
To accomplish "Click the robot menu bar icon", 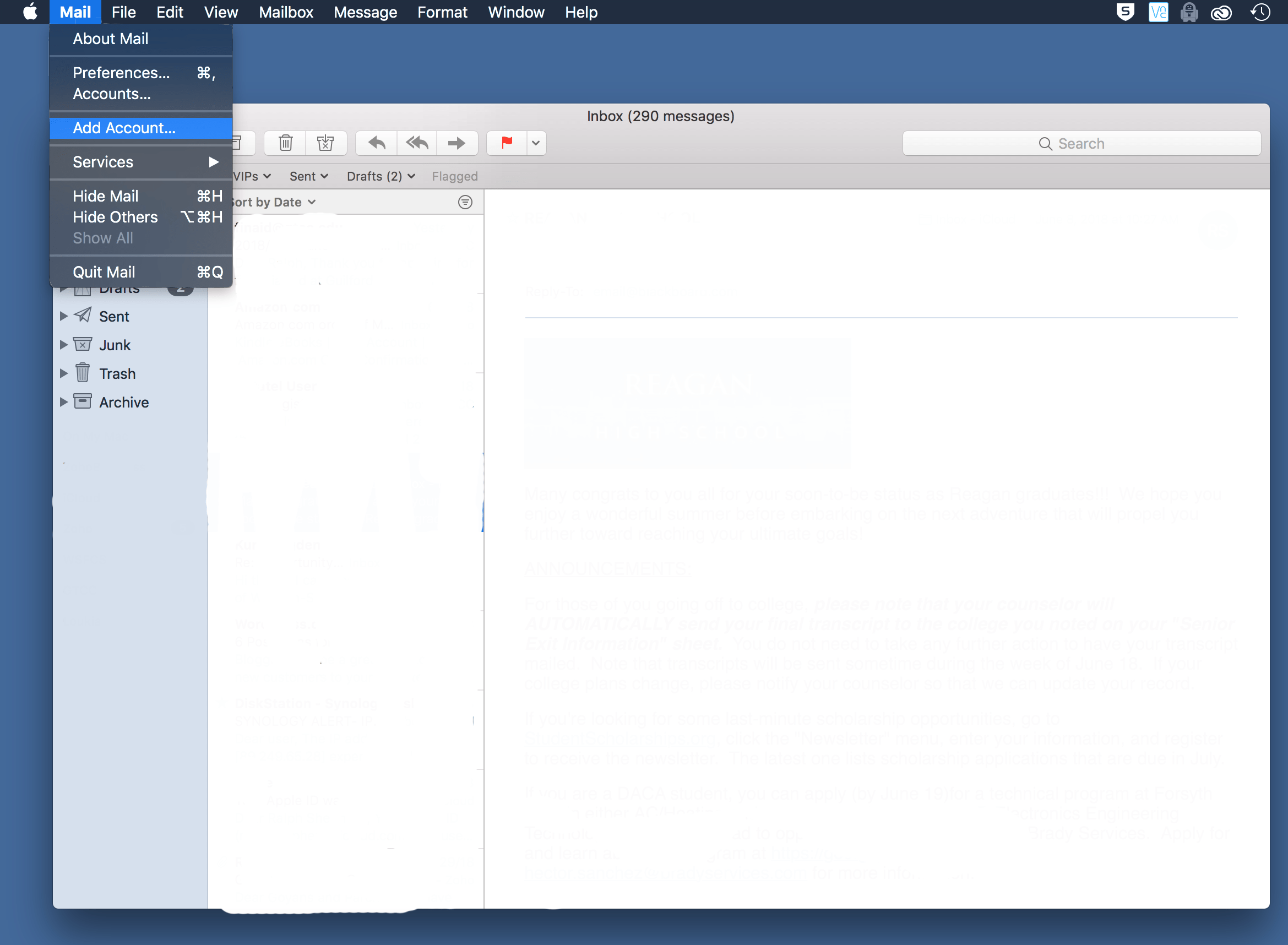I will pyautogui.click(x=1189, y=12).
